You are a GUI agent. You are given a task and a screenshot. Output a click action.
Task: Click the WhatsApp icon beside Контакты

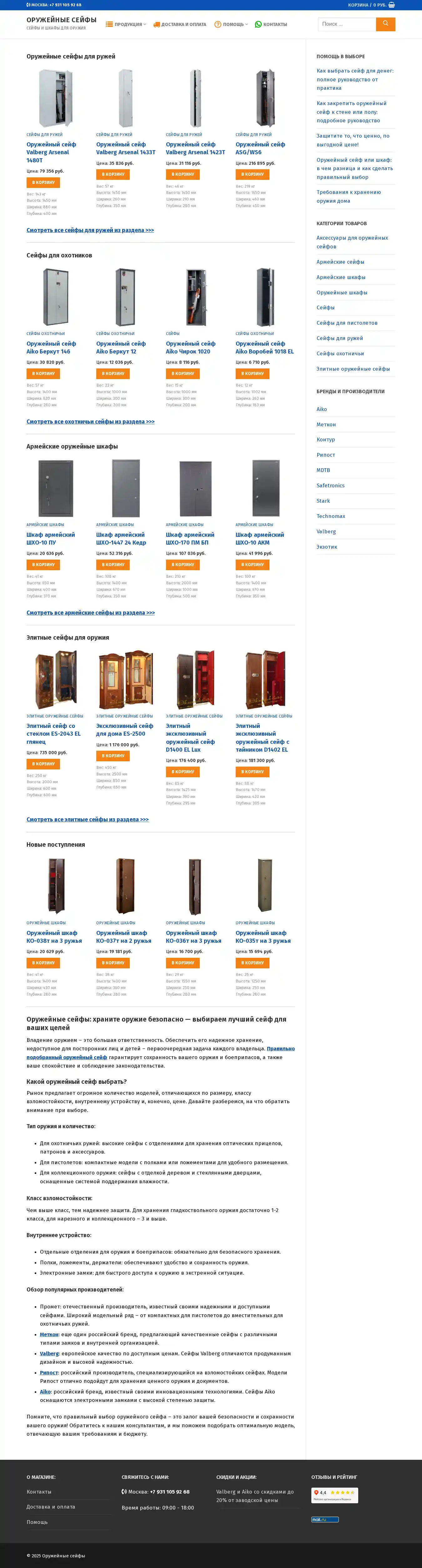pos(258,24)
